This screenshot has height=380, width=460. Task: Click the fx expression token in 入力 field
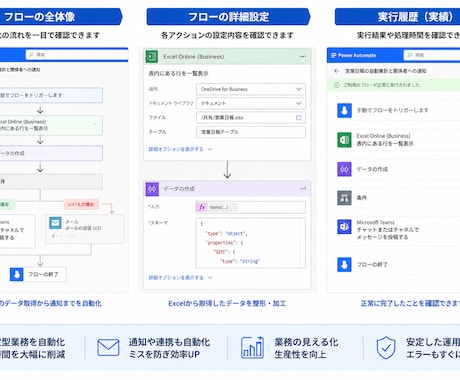(217, 207)
